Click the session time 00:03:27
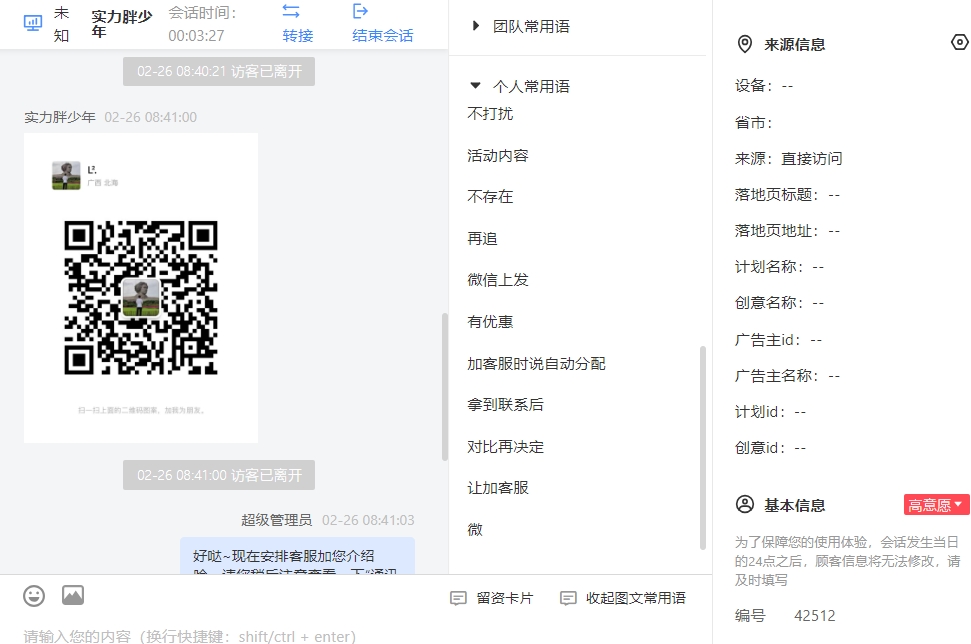This screenshot has width=971, height=644. coord(196,35)
